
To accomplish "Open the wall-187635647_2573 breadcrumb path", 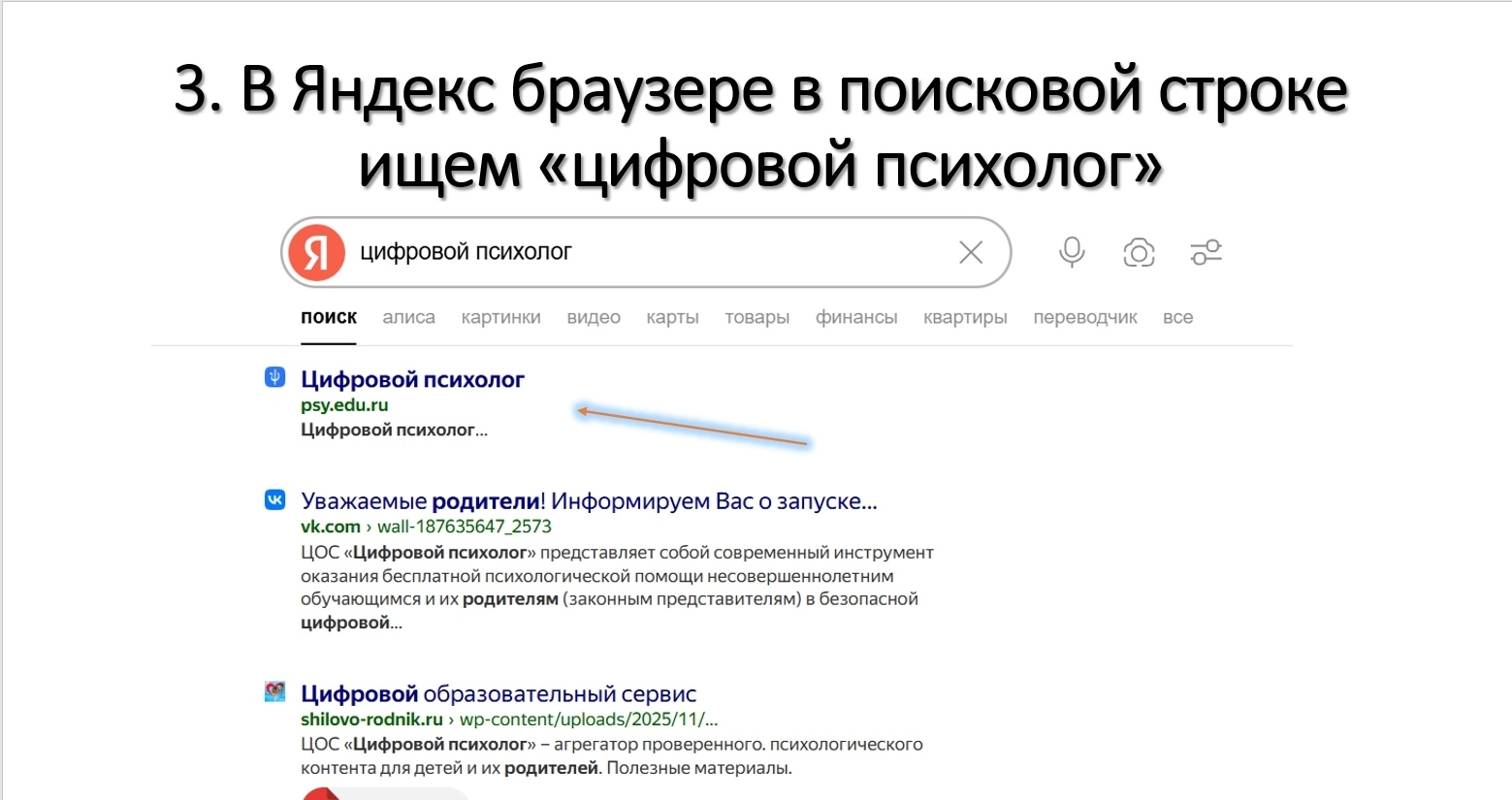I will point(465,527).
